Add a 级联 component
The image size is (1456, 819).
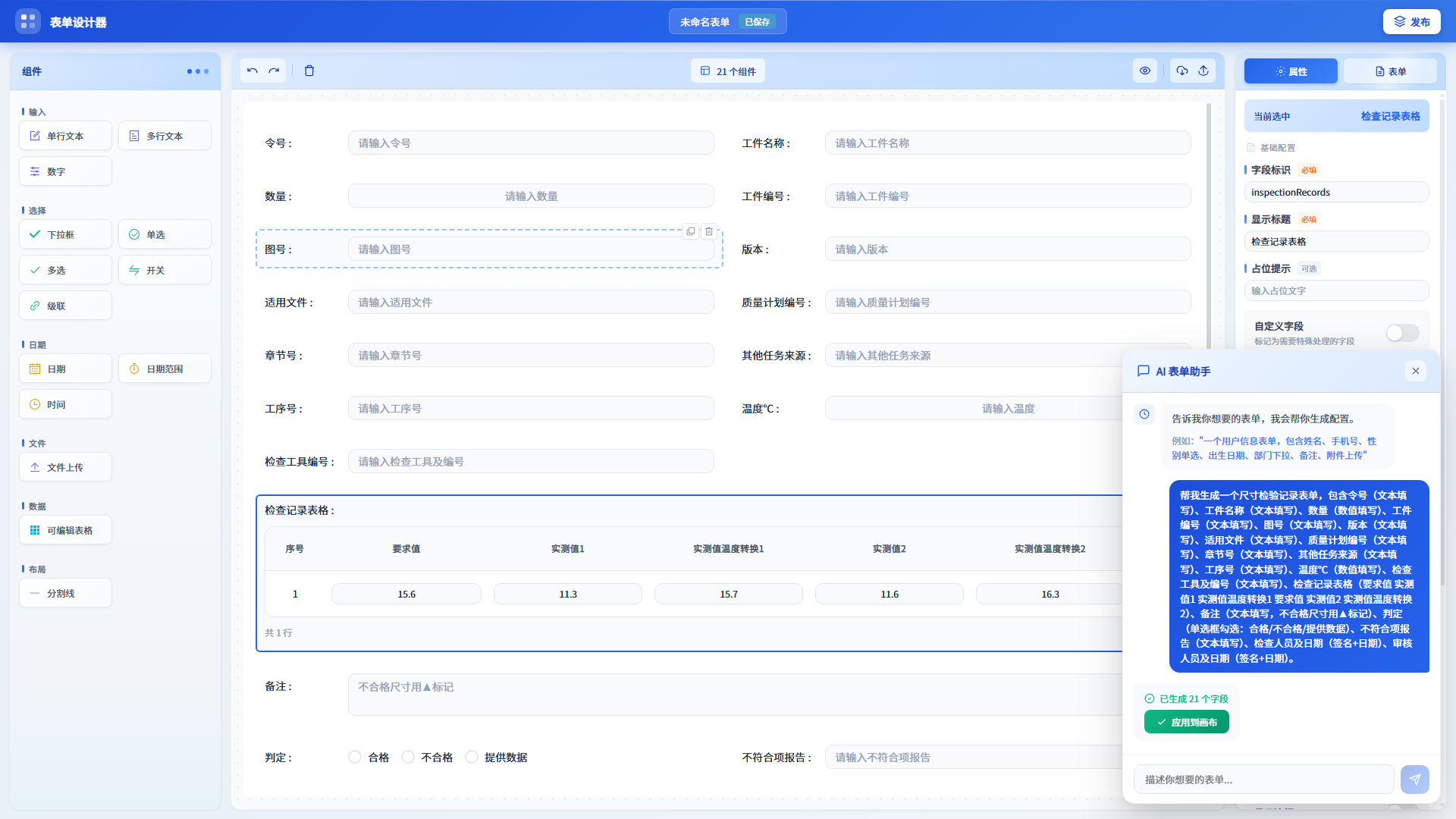click(x=65, y=306)
